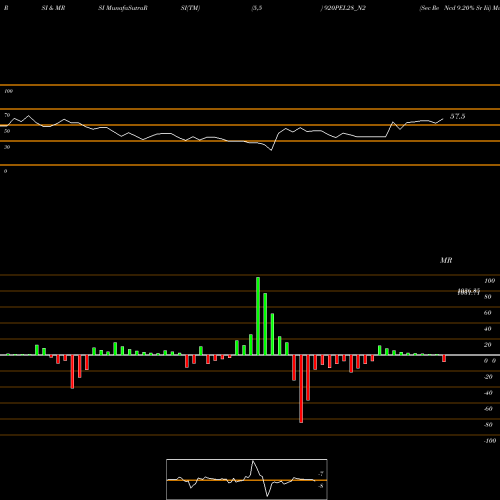This screenshot has height=500, width=500.
Task: Select the MR axis label 40
Action: pos(488,329)
